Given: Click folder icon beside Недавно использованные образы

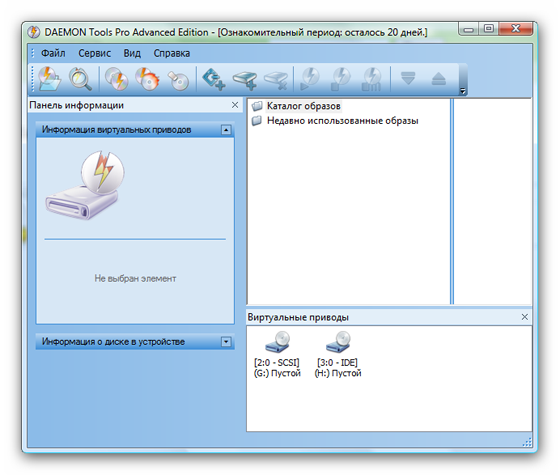Looking at the screenshot, I should (x=257, y=121).
